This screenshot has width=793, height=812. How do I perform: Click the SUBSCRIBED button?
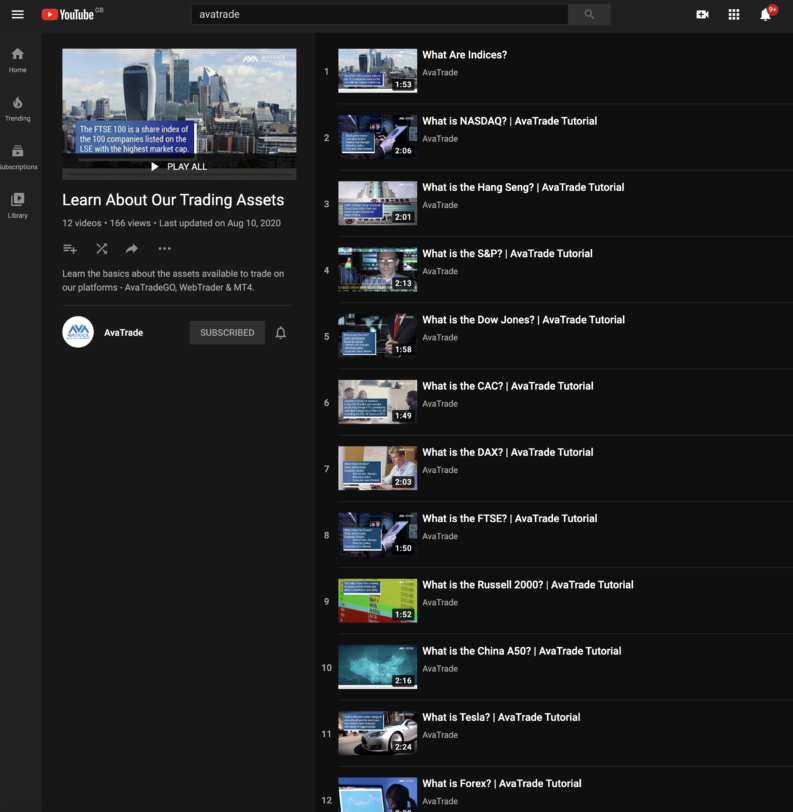click(227, 332)
